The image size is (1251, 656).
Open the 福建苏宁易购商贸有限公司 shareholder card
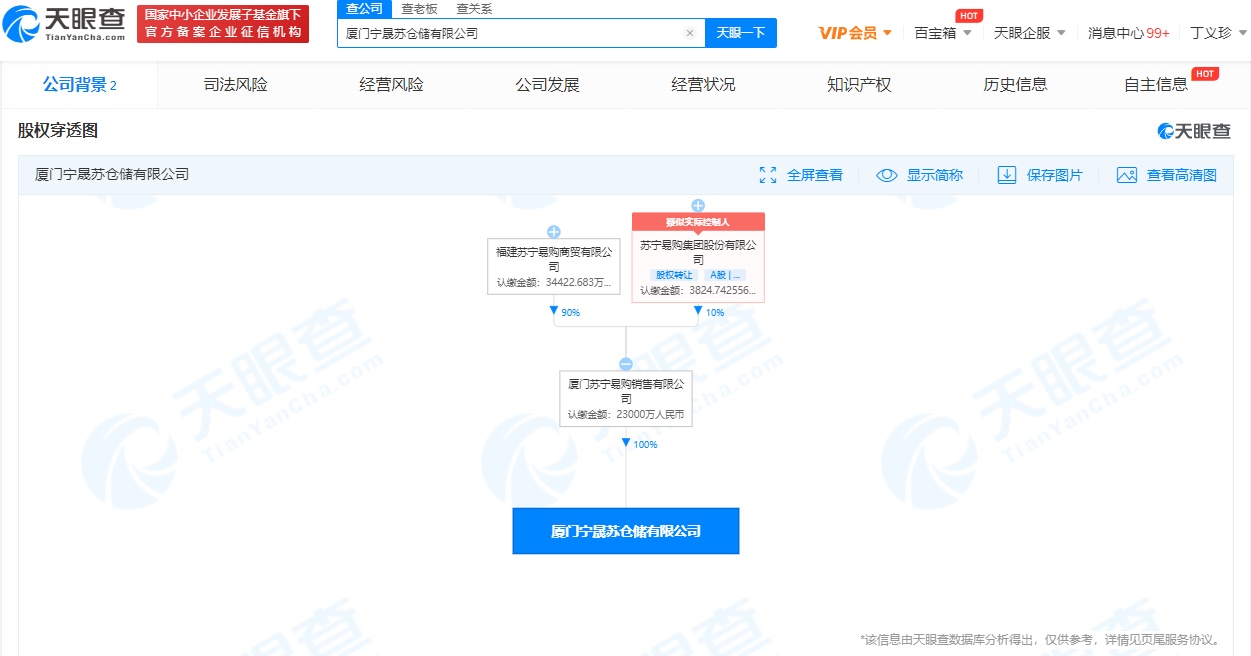(x=554, y=266)
